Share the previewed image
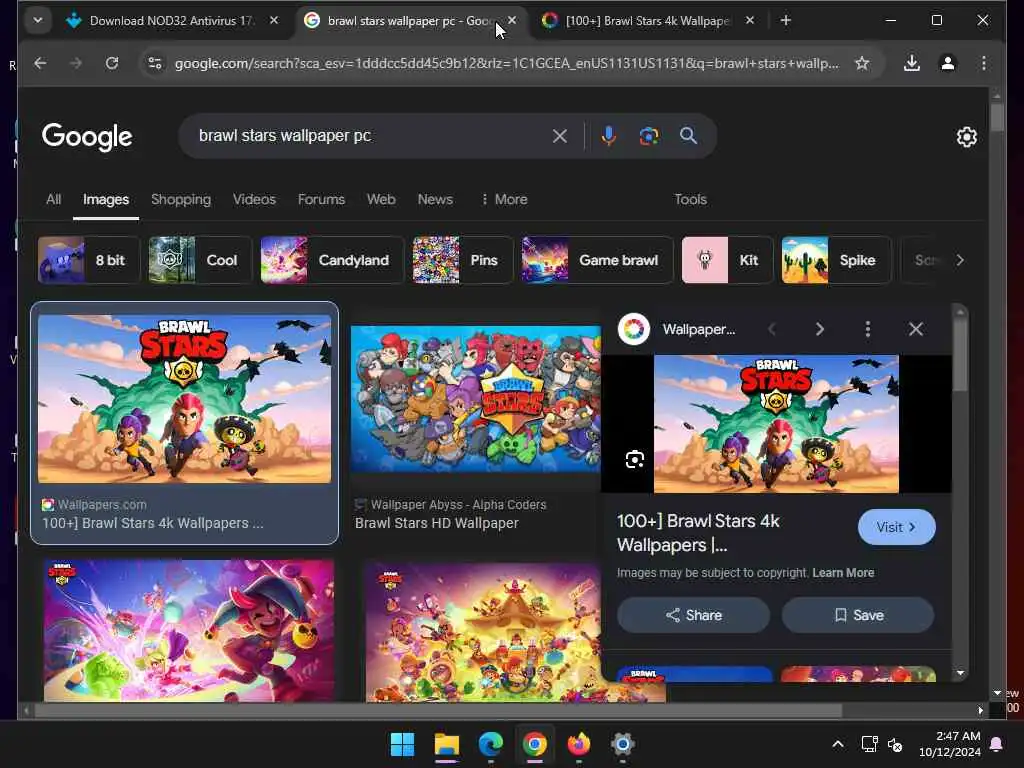Viewport: 1024px width, 768px height. point(694,615)
